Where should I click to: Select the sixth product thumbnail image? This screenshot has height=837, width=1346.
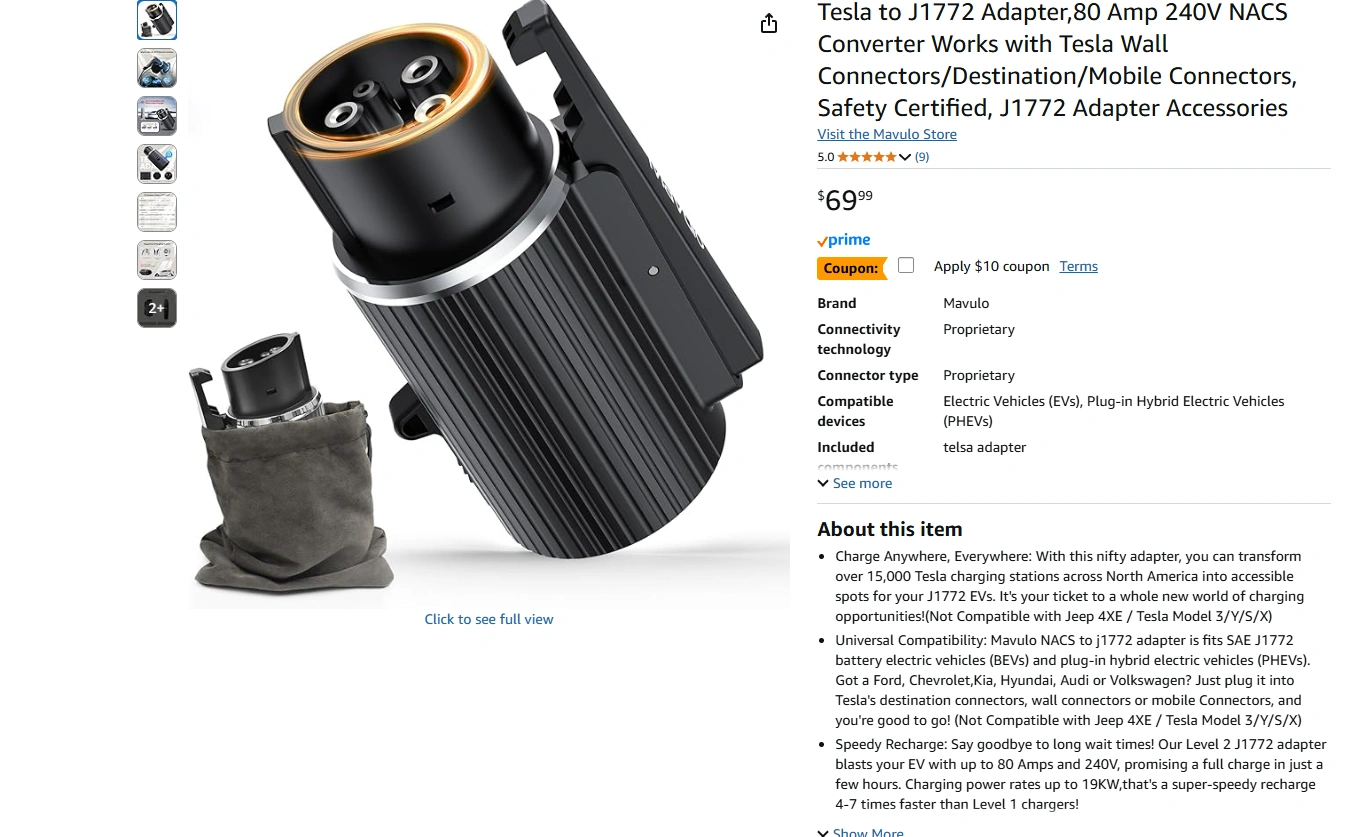click(x=157, y=260)
